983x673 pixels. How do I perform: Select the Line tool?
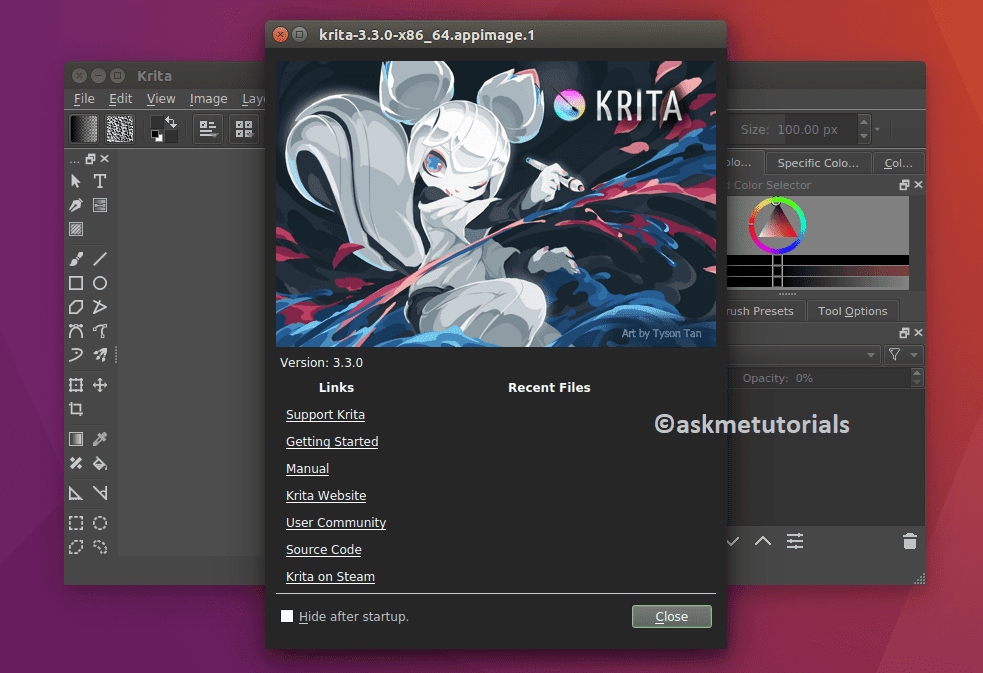coord(100,259)
